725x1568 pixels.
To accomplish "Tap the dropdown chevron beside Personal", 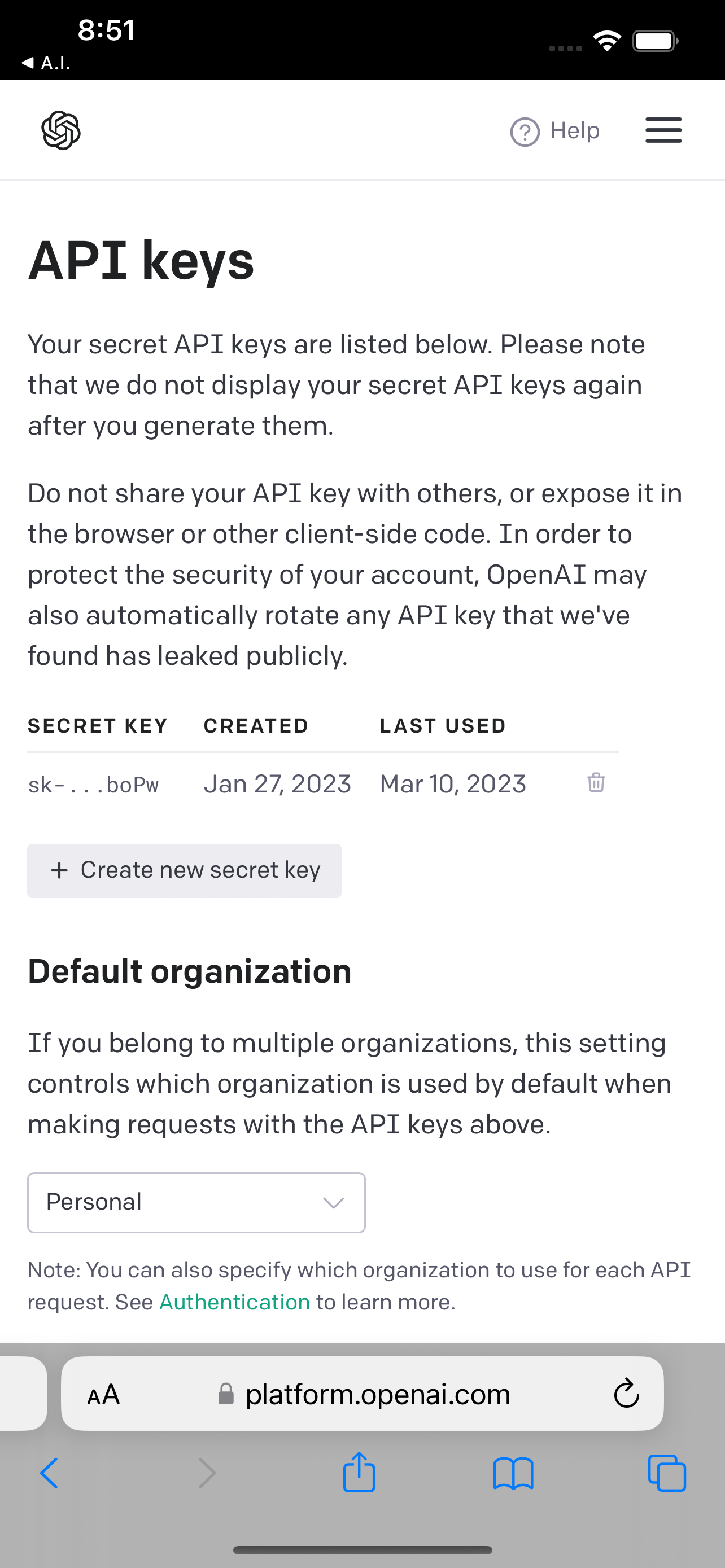I will click(x=334, y=1203).
